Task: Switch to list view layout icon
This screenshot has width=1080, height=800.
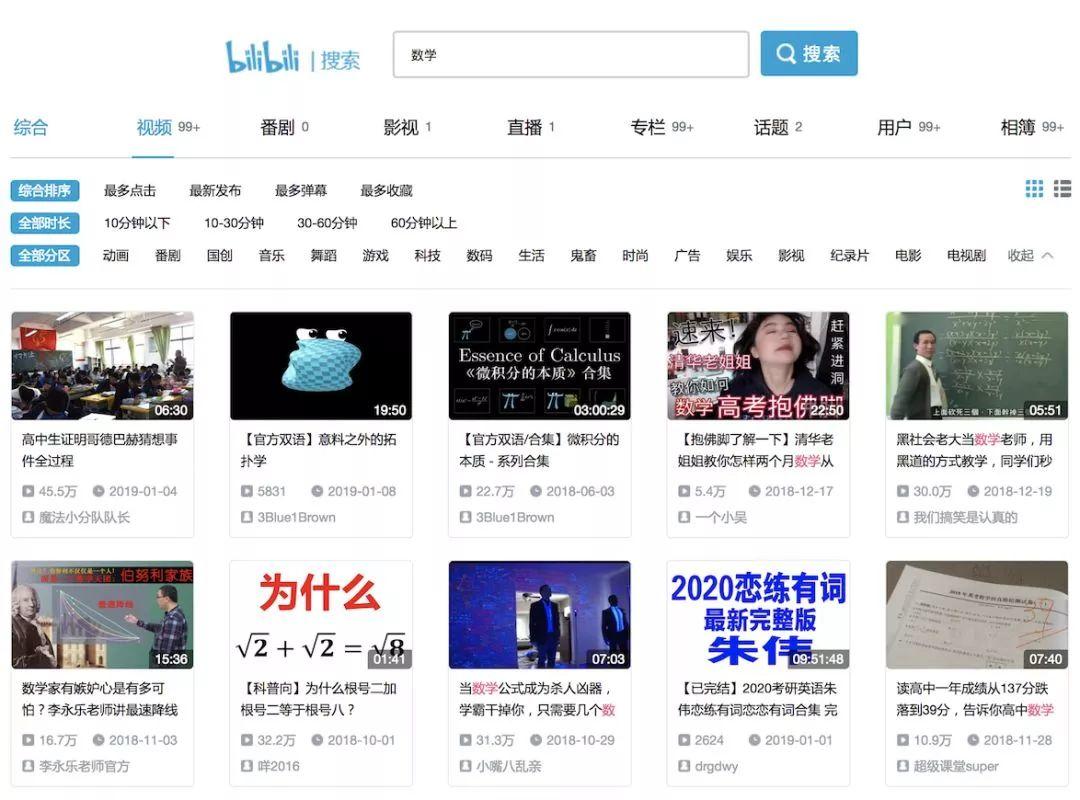Action: coord(1062,189)
